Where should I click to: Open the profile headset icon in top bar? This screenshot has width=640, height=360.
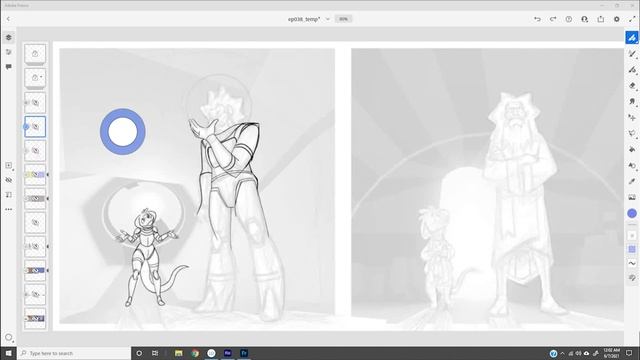(584, 19)
